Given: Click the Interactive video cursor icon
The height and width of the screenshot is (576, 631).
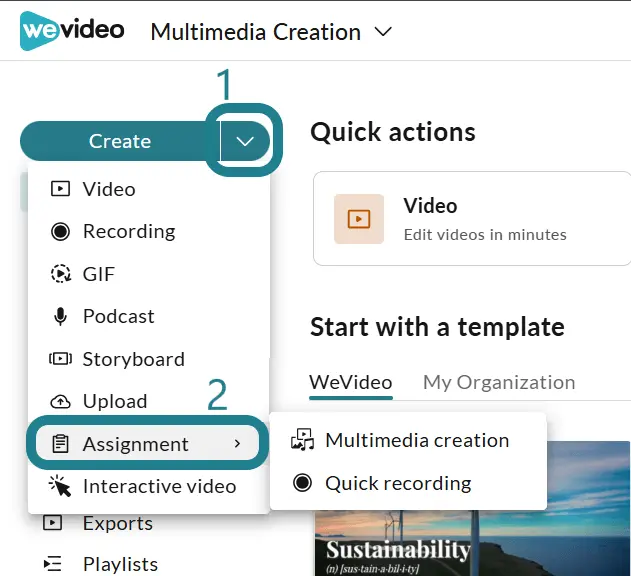Looking at the screenshot, I should point(60,486).
